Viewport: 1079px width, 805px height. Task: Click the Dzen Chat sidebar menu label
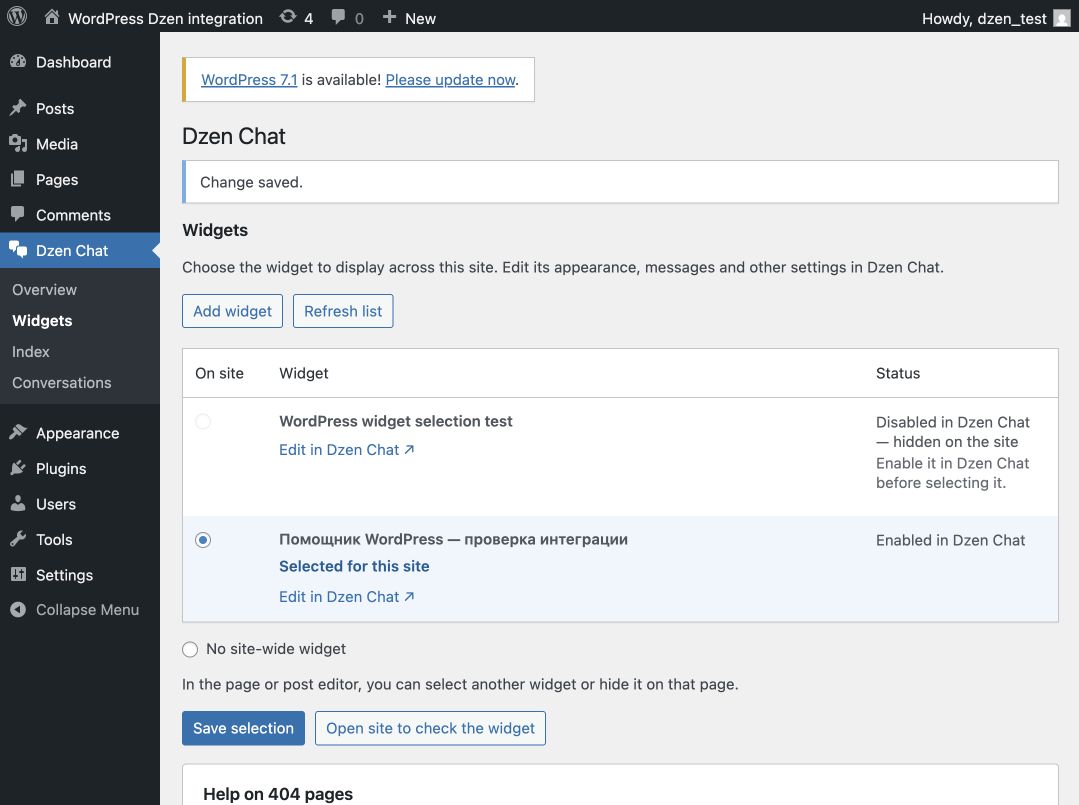tap(72, 250)
